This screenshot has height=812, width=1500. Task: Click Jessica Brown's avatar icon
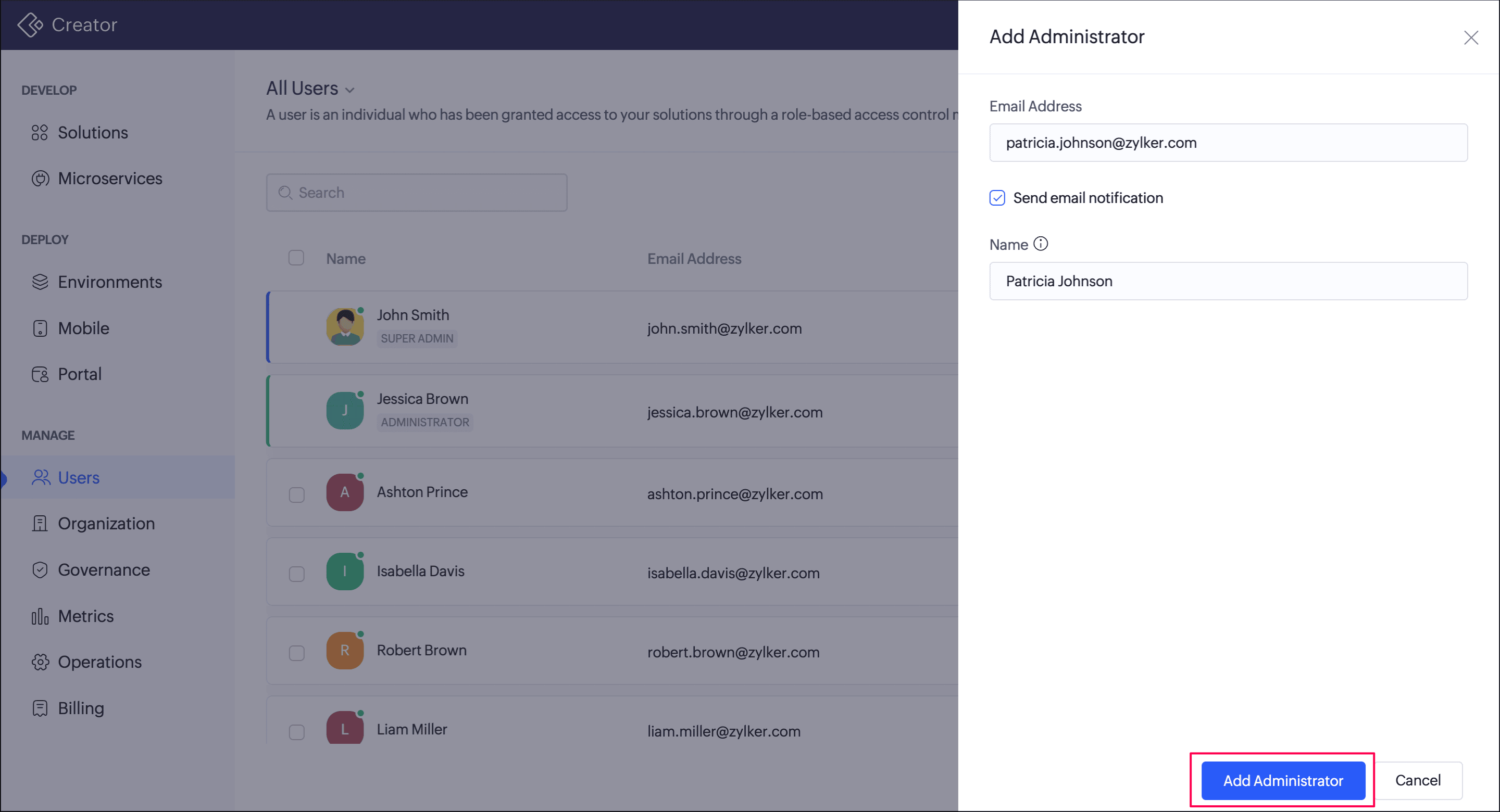coord(345,411)
